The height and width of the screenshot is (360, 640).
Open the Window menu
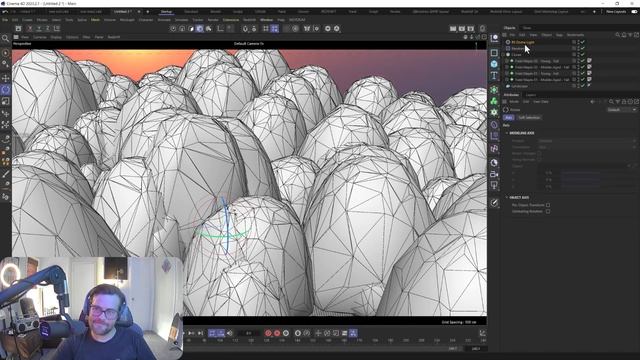click(267, 20)
